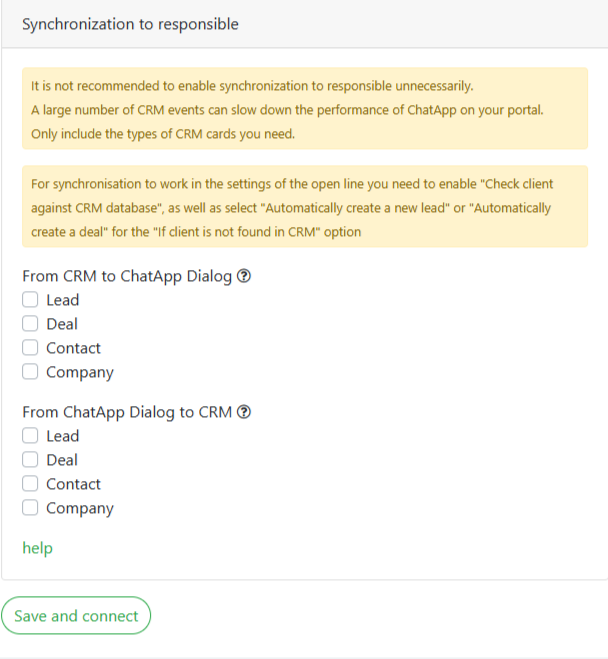
Task: Click the From CRM to ChatApp Dialog heading text
Action: click(127, 276)
